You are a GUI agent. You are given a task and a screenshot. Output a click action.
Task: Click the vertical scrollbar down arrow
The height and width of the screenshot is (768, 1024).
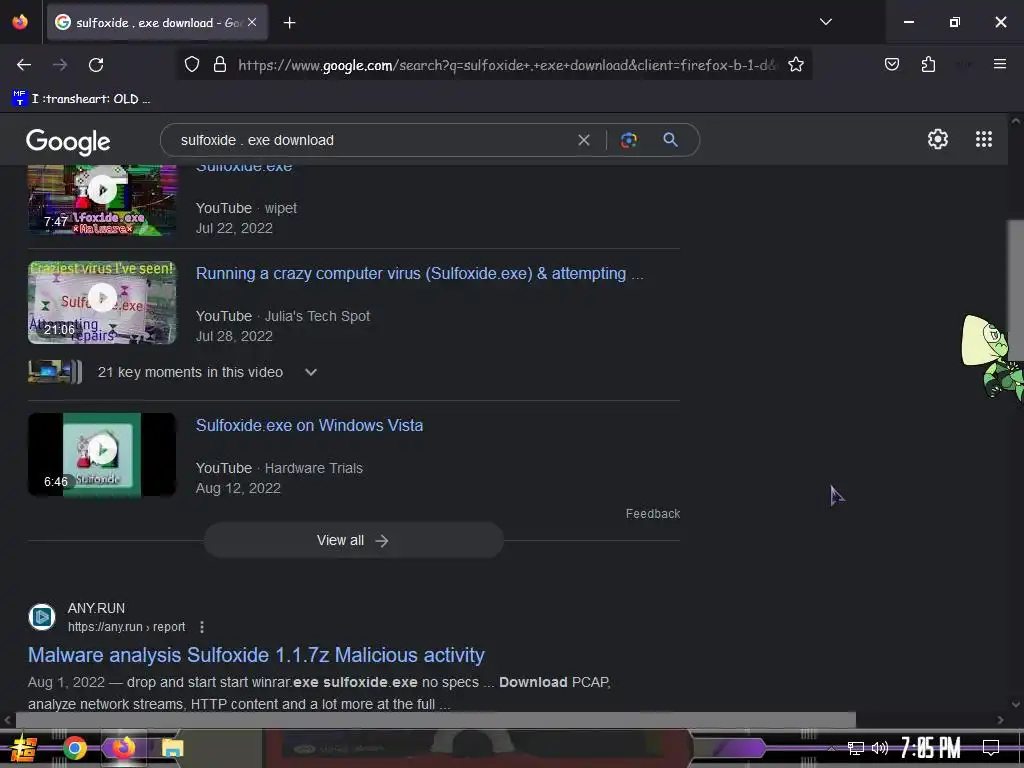[1015, 704]
